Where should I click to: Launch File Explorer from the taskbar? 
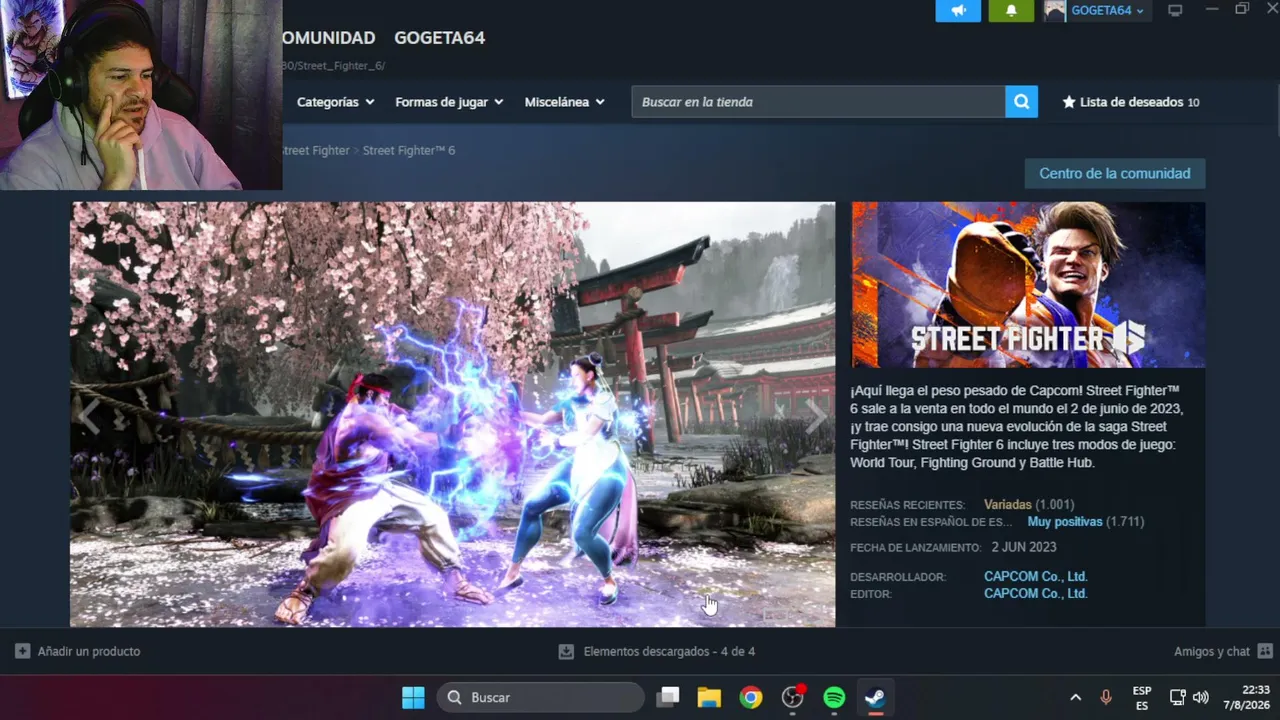709,697
